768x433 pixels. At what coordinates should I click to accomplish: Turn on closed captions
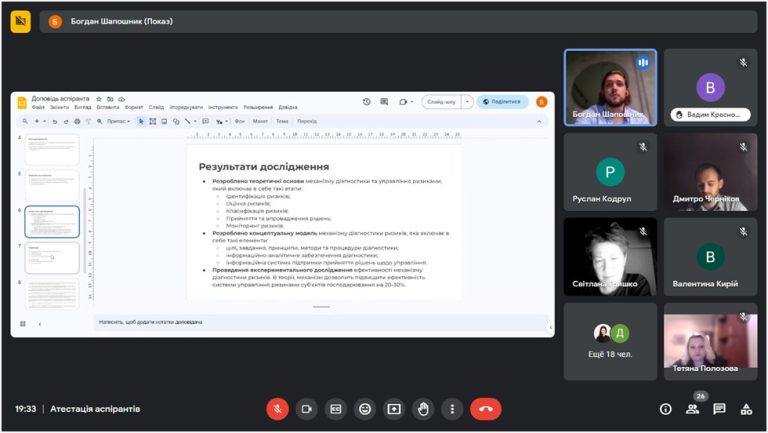[x=336, y=409]
